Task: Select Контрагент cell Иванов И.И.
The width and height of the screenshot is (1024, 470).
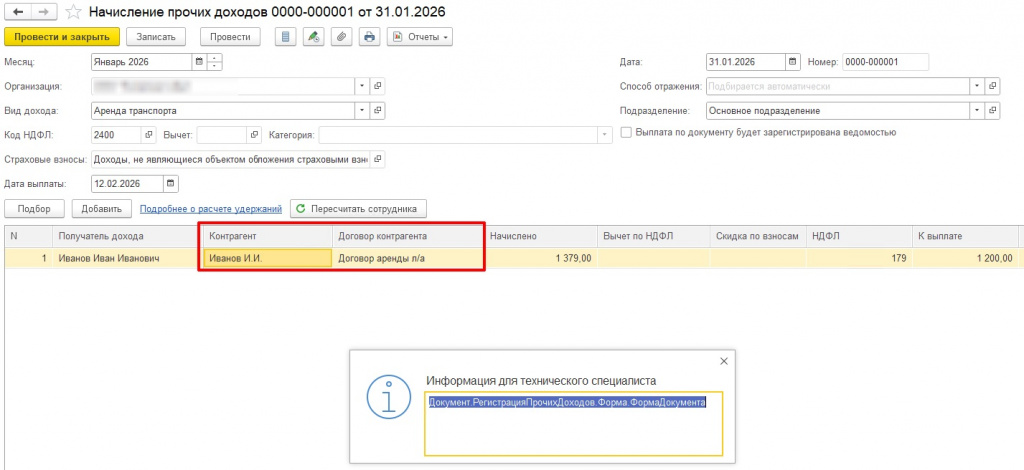Action: tap(267, 258)
